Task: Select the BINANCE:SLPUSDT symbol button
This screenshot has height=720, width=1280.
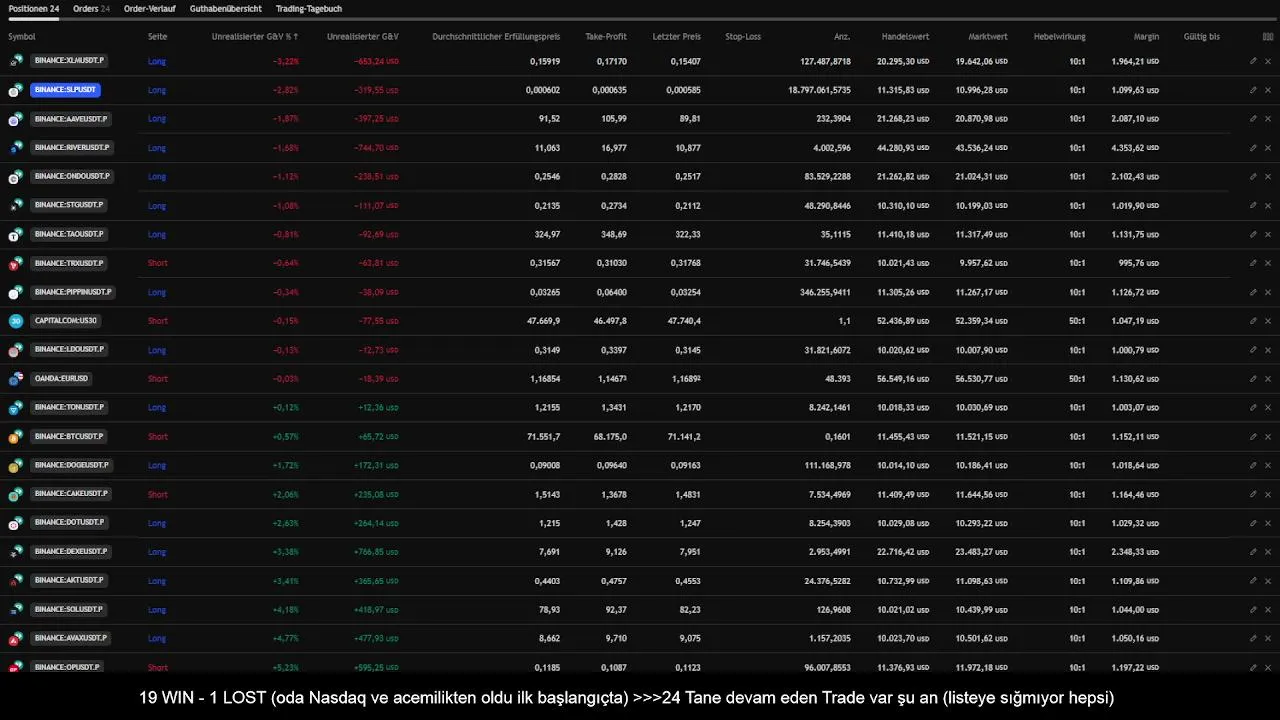Action: point(65,90)
